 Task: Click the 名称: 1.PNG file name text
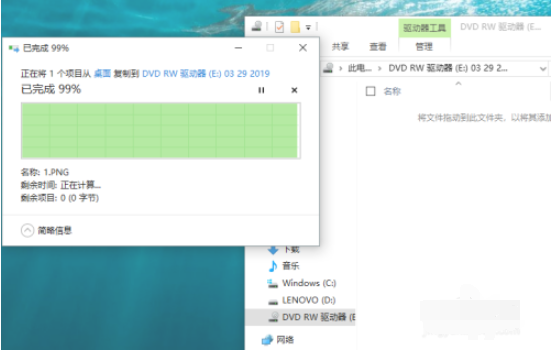click(x=45, y=172)
